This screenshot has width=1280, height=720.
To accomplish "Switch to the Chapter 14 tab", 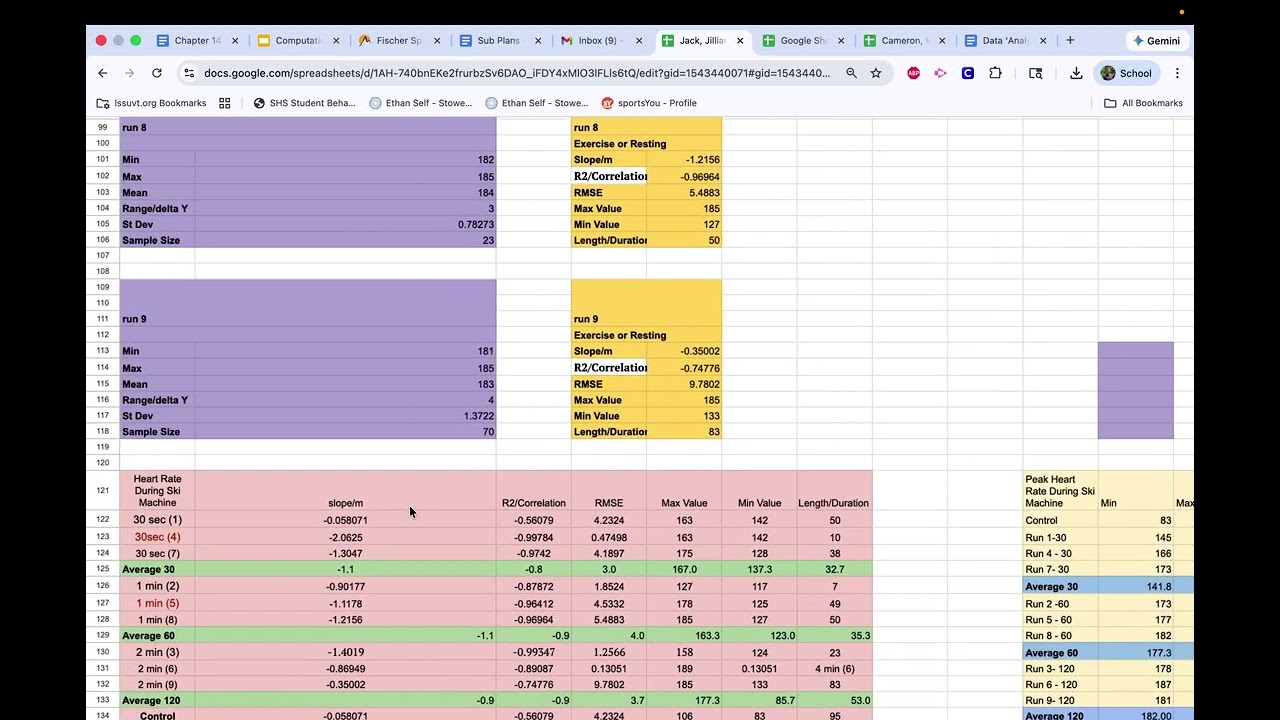I will [196, 41].
